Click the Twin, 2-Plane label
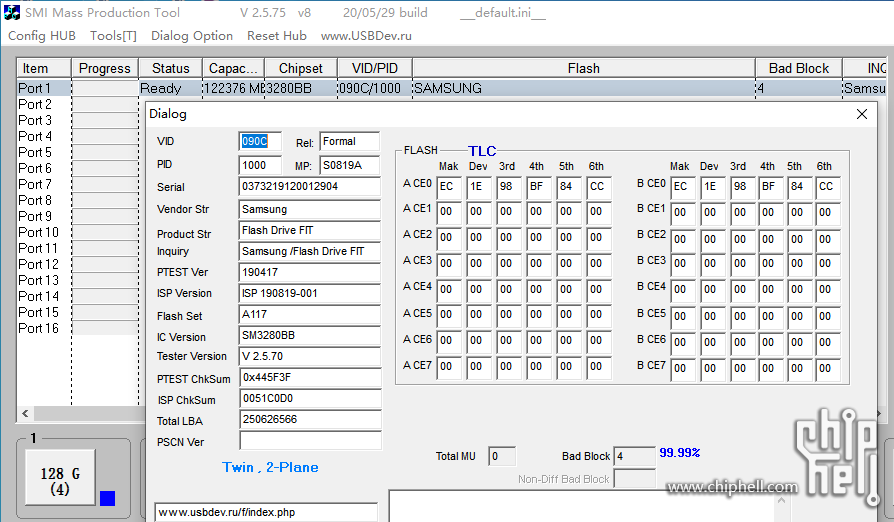The height and width of the screenshot is (522, 894). 270,467
